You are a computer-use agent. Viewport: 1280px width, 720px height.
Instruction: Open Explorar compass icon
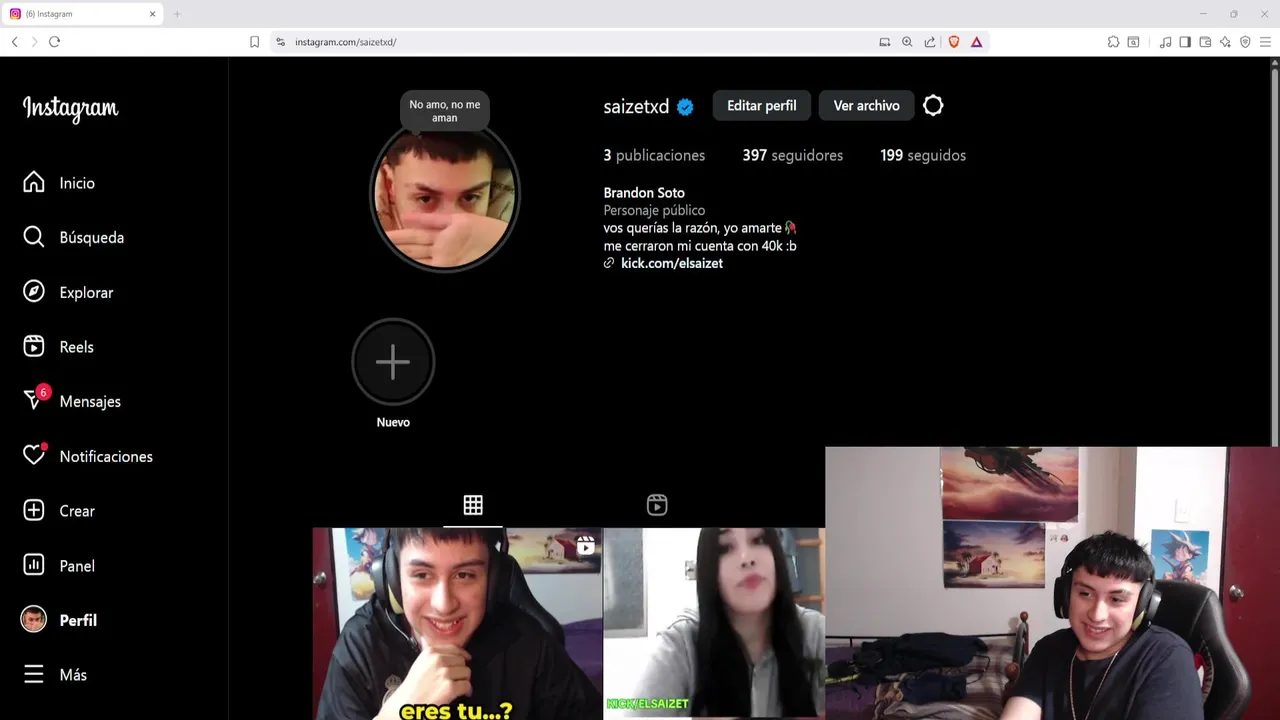(x=34, y=292)
